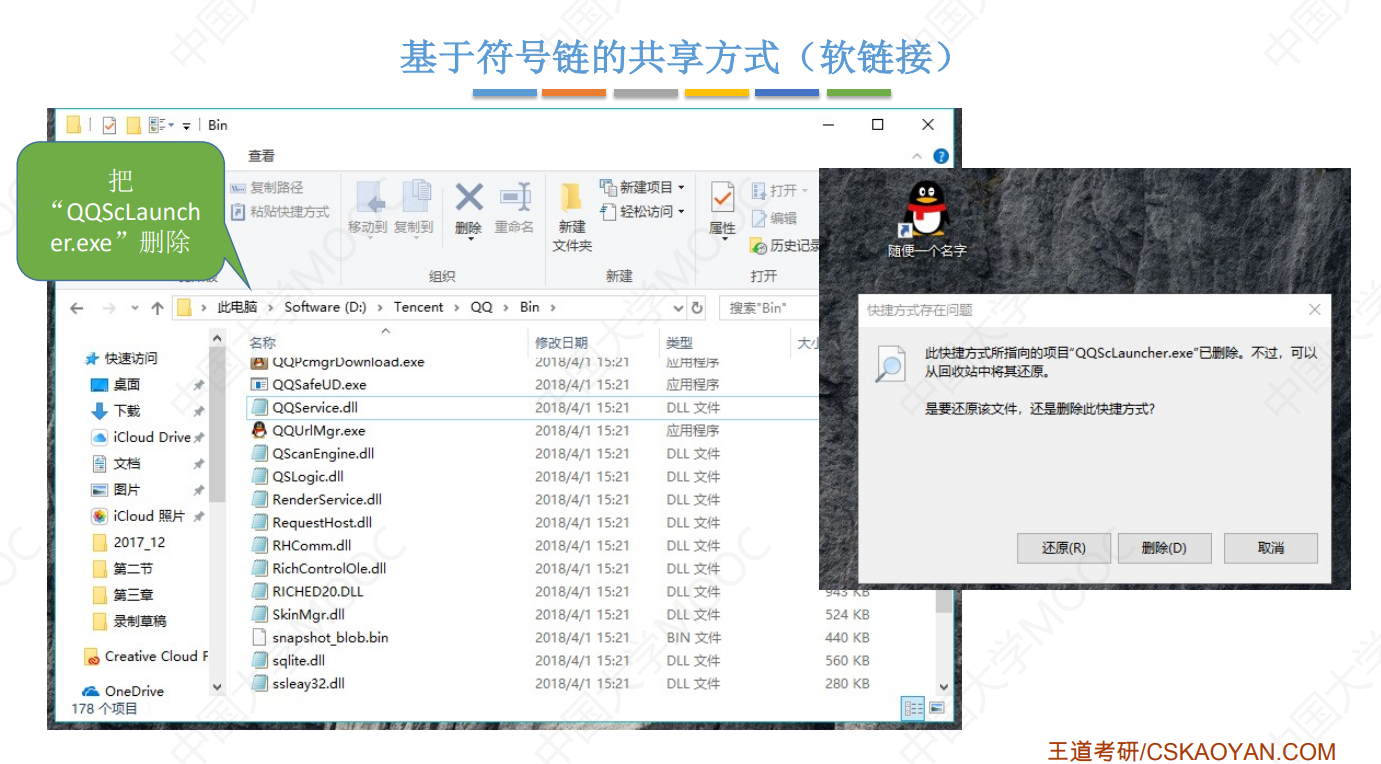The height and width of the screenshot is (764, 1381).
Task: Switch to details view icon in status bar
Action: [x=913, y=708]
